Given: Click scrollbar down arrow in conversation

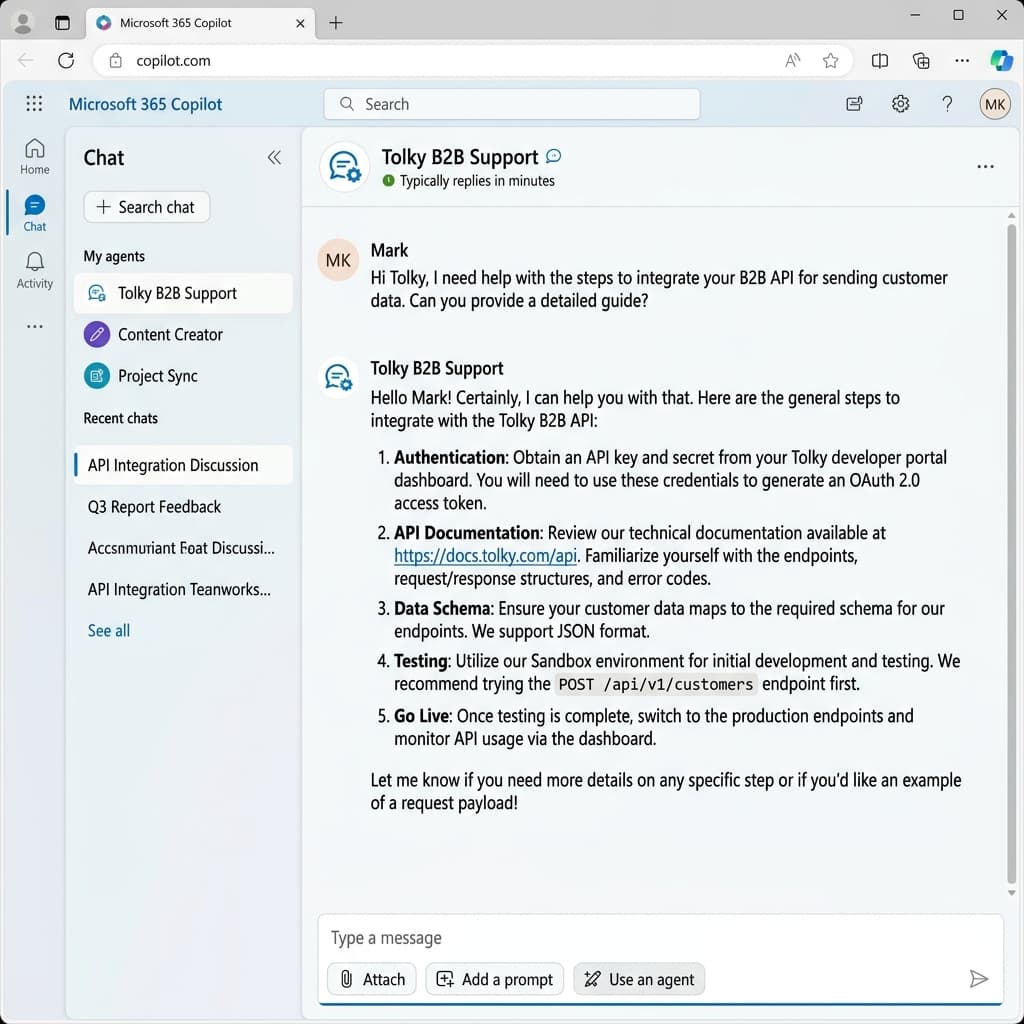Looking at the screenshot, I should point(1011,893).
